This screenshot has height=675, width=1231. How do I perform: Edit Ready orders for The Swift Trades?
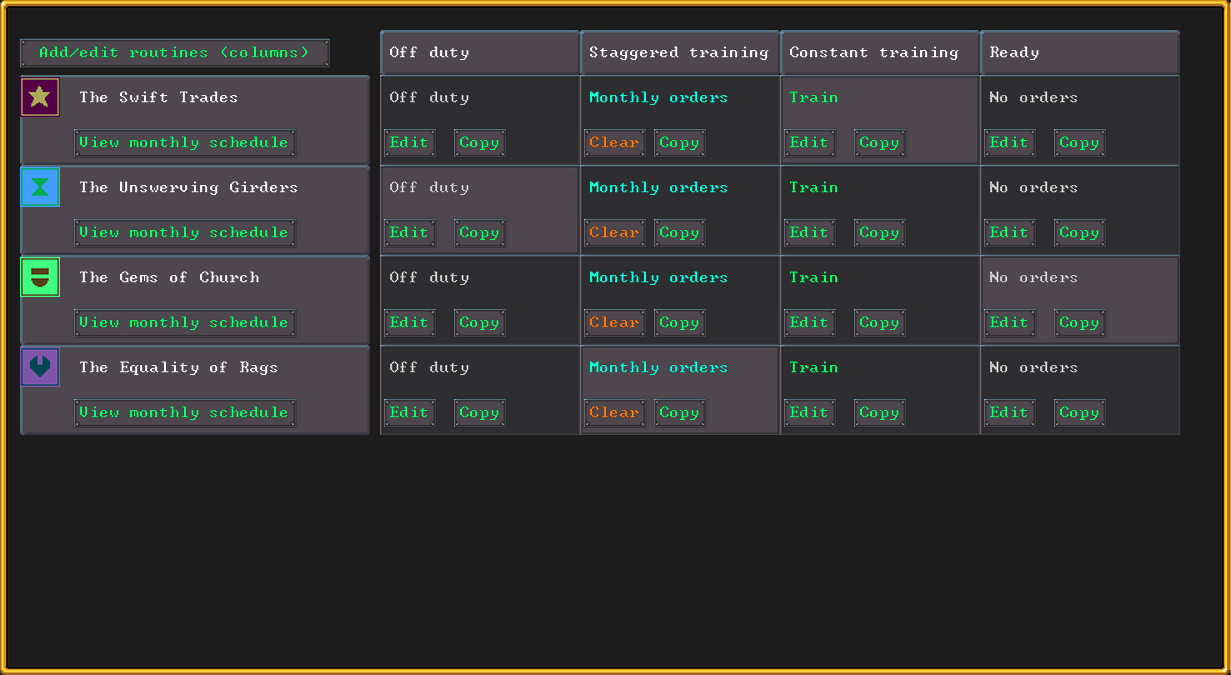(x=1010, y=143)
